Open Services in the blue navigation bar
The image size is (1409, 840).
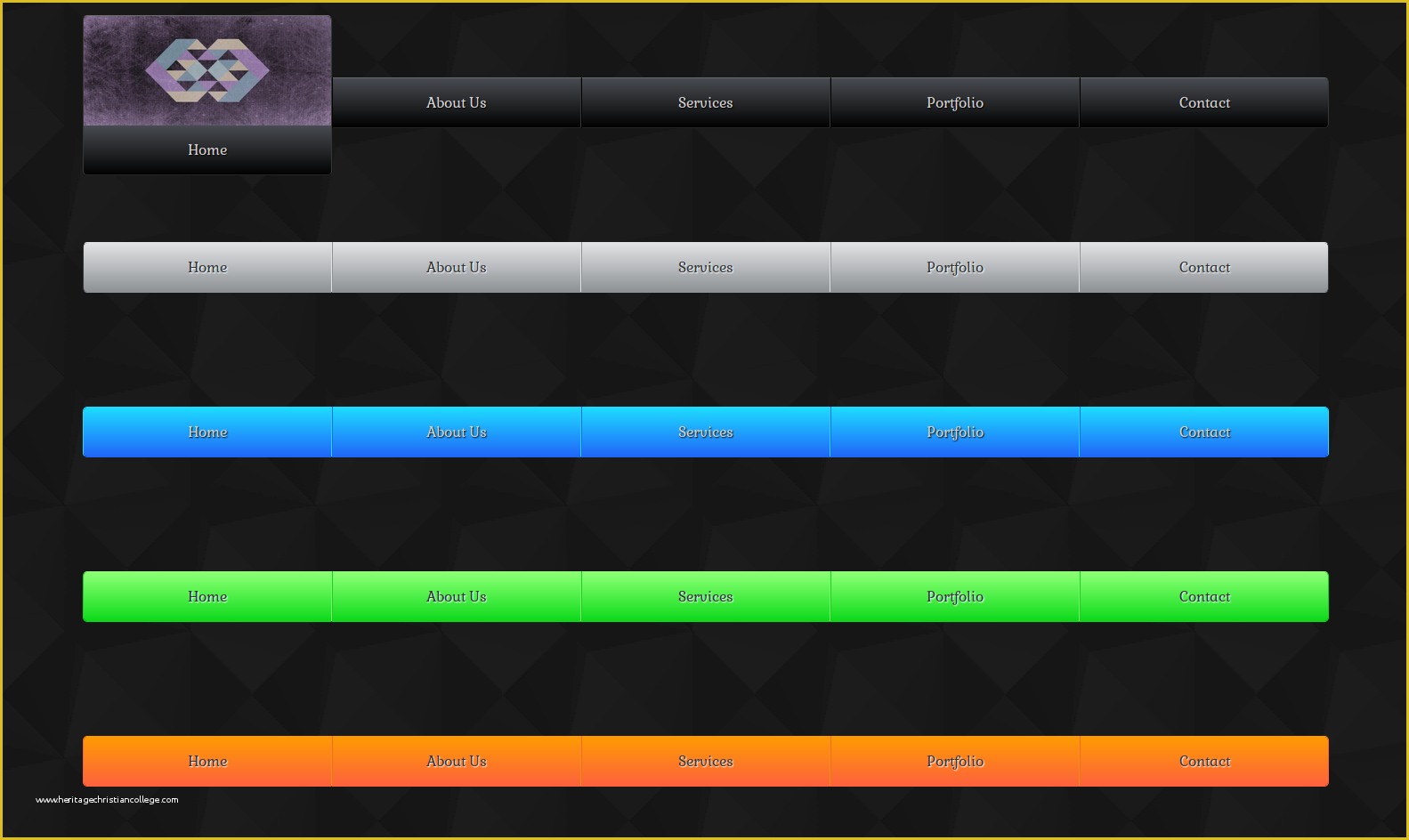706,432
